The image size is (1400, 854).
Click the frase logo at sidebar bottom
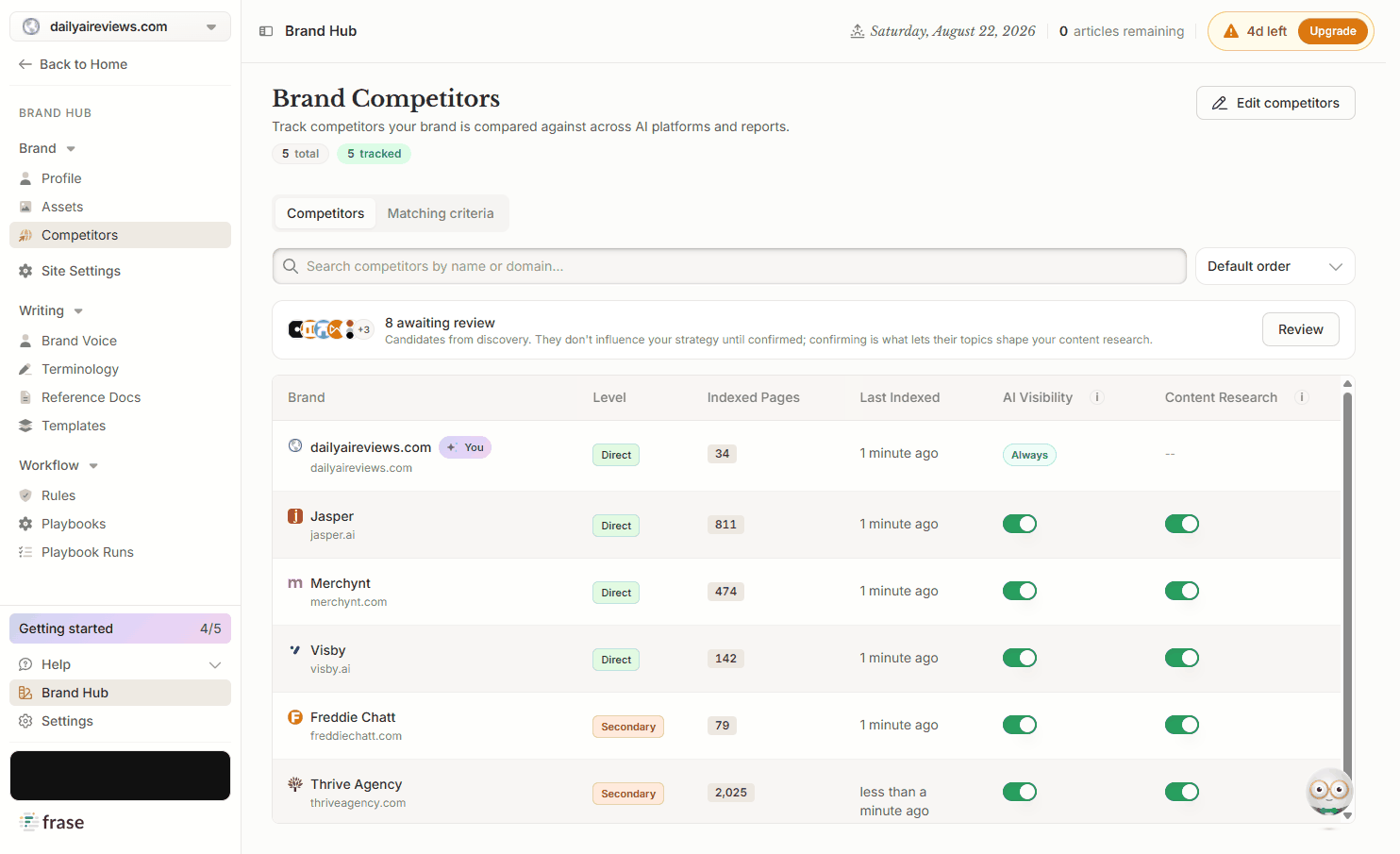click(x=52, y=822)
